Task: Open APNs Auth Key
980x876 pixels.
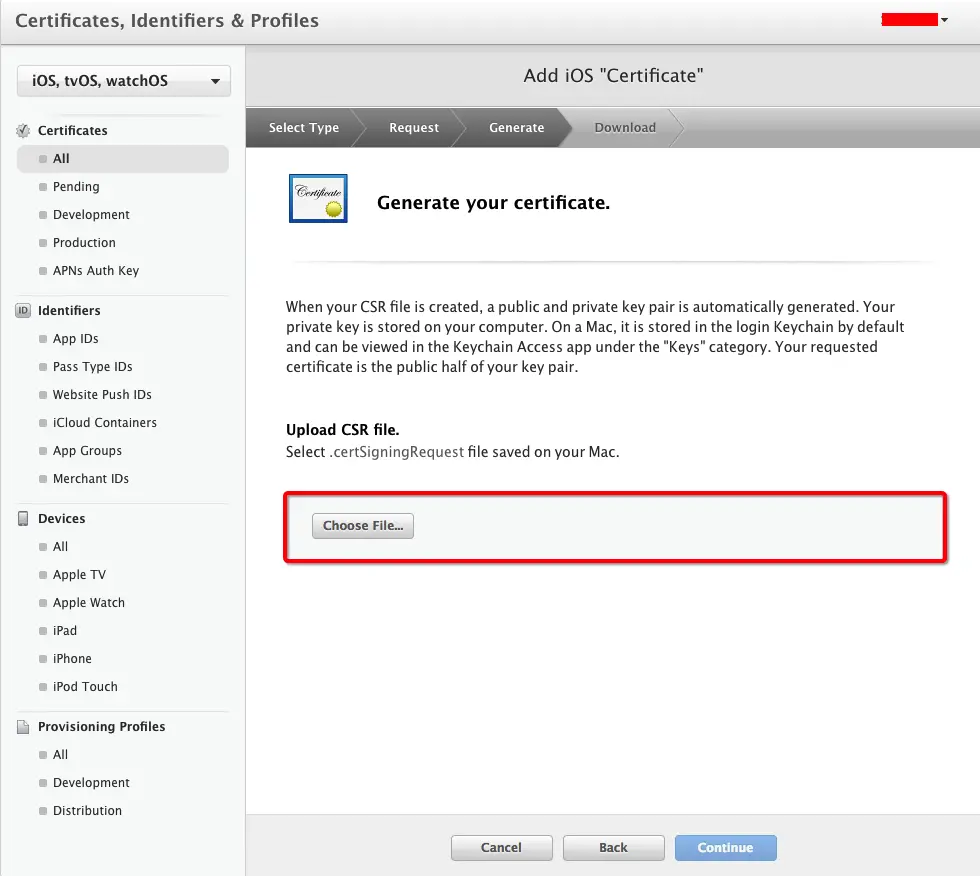Action: tap(96, 271)
